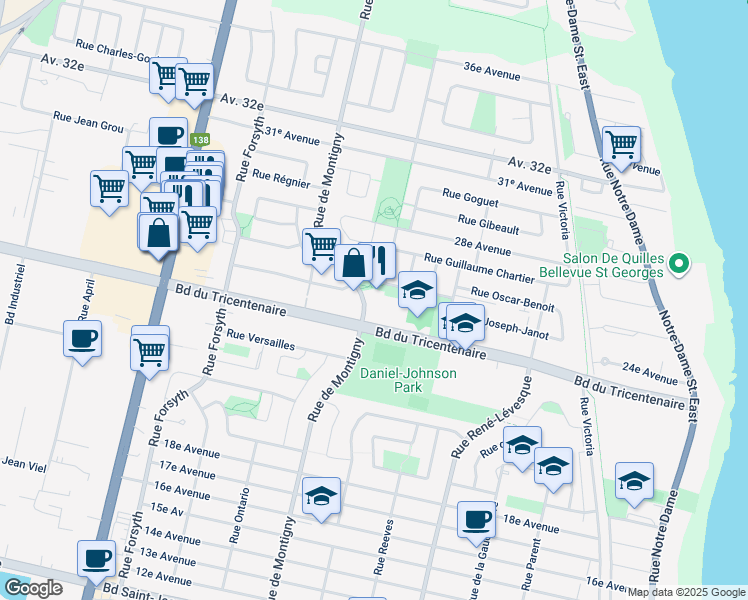Click the shopping cart marker beside Rue Versailles
Viewport: 748px width, 600px height.
[149, 352]
